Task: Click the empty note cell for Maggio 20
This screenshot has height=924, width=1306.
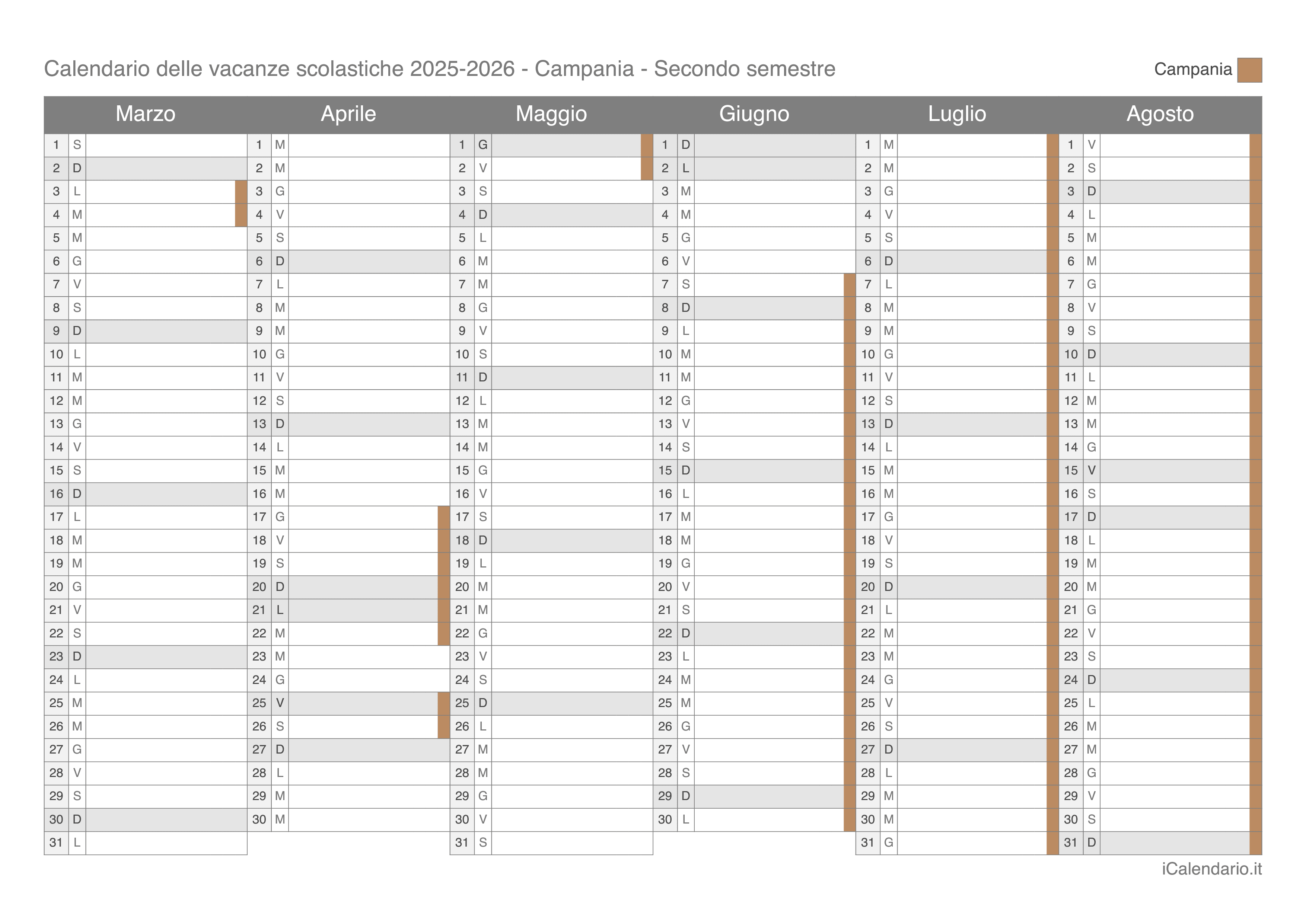Action: pos(572,587)
